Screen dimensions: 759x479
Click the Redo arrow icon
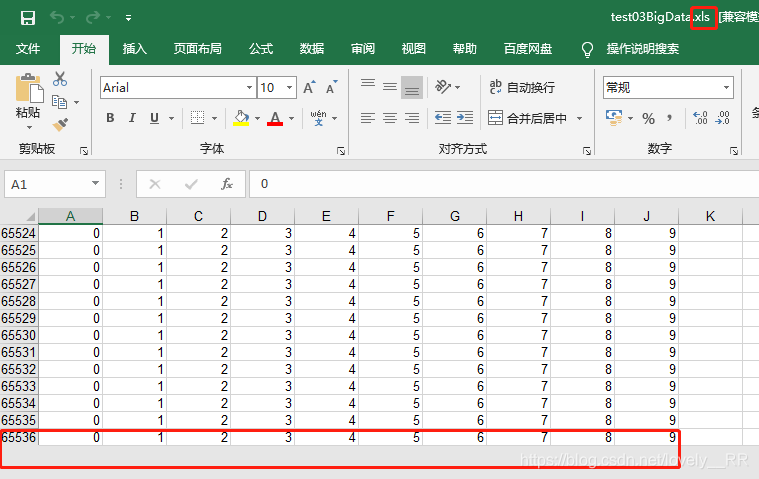[x=92, y=18]
